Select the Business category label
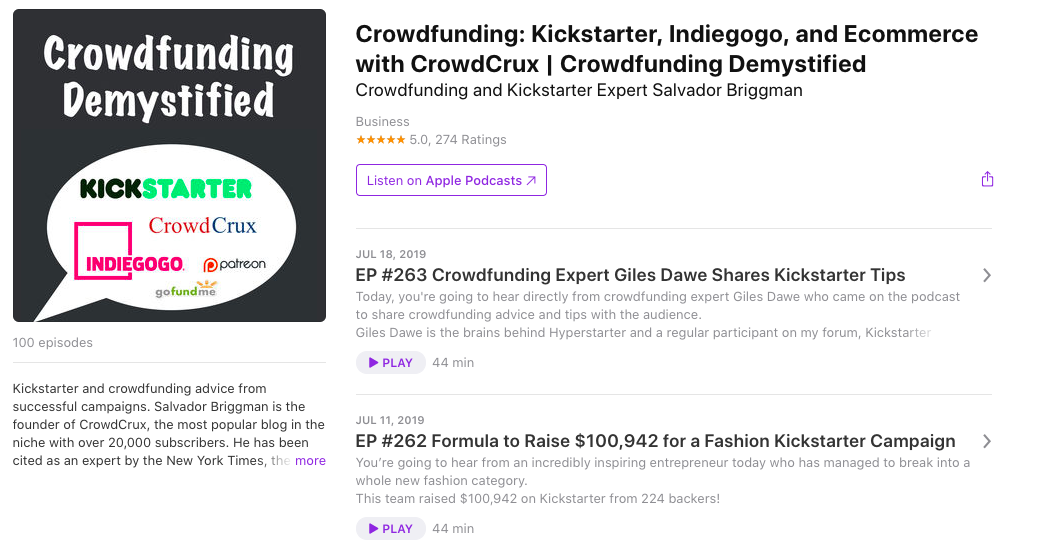 point(382,122)
